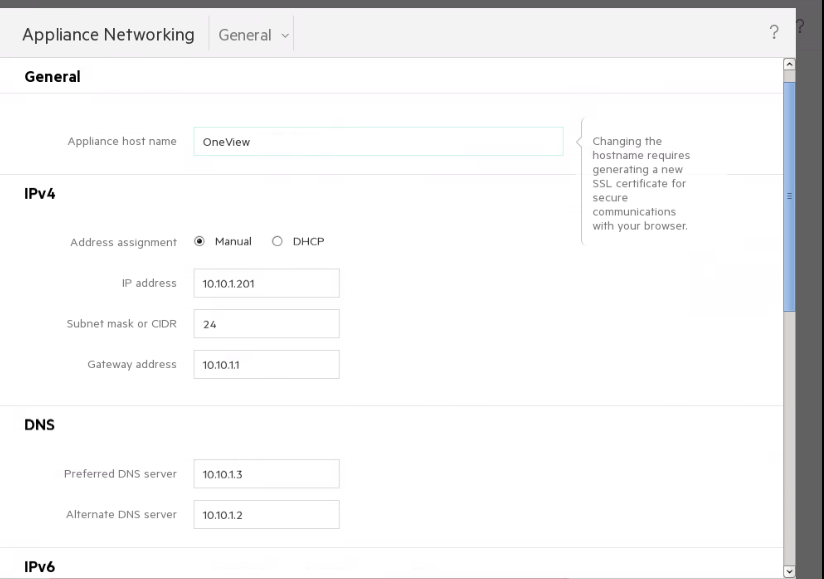This screenshot has width=824, height=579.
Task: Click the vertical scrollbar thumb
Action: coord(789,195)
